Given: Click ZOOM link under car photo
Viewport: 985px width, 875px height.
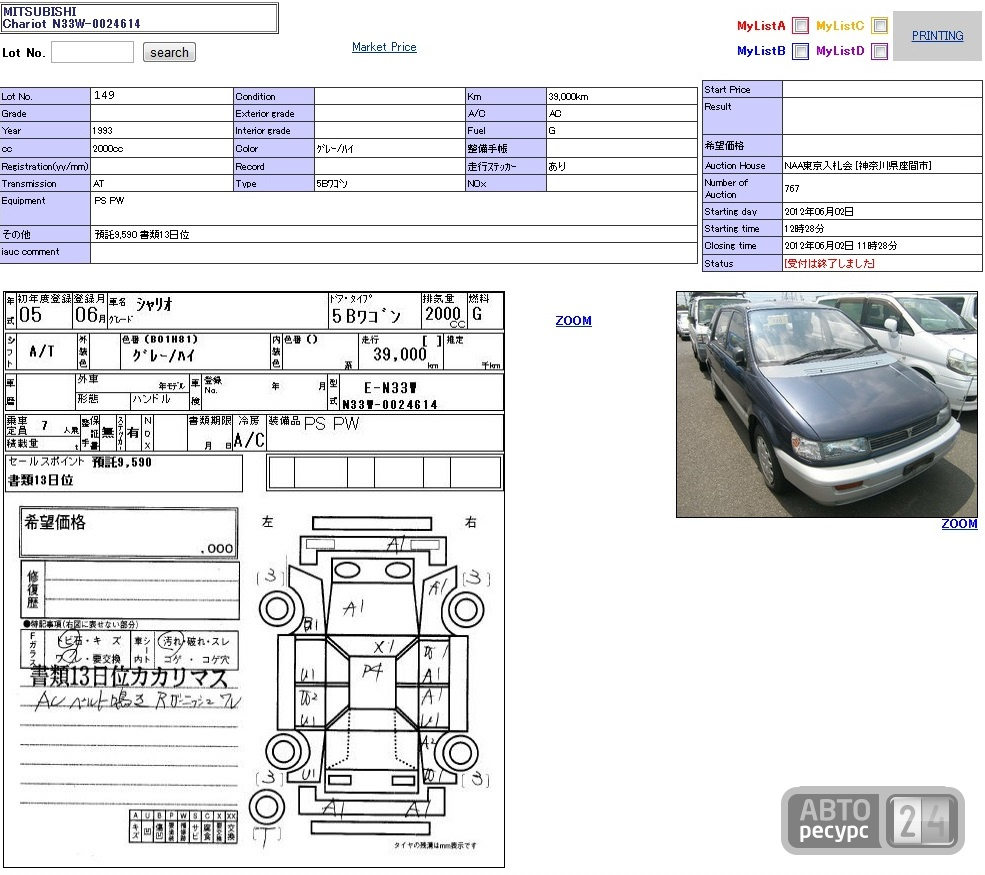Looking at the screenshot, I should click(x=959, y=524).
